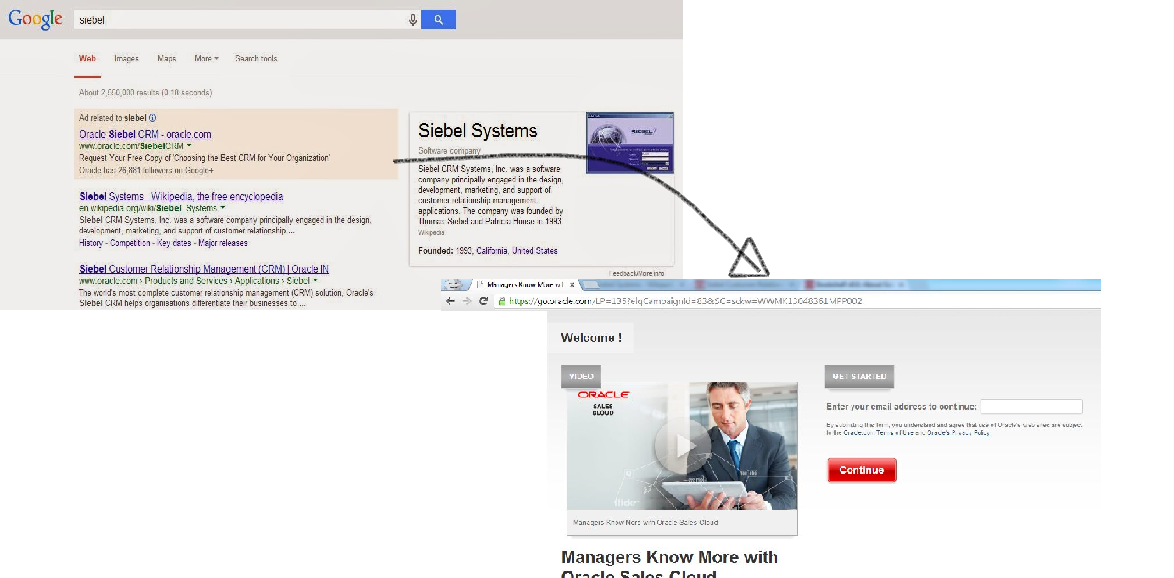Click the Siebel Systems knowledge panel thumbnail
The width and height of the screenshot is (1174, 578).
coord(630,142)
